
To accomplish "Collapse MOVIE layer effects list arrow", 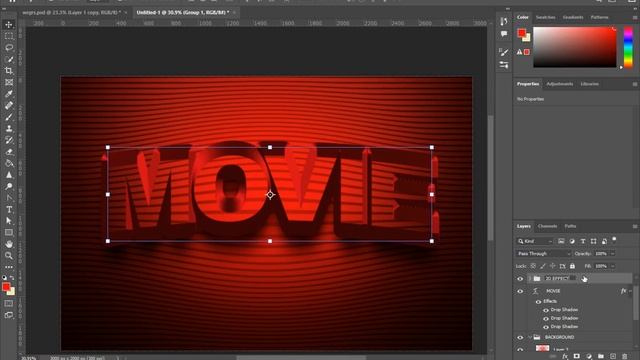I will tap(630, 291).
